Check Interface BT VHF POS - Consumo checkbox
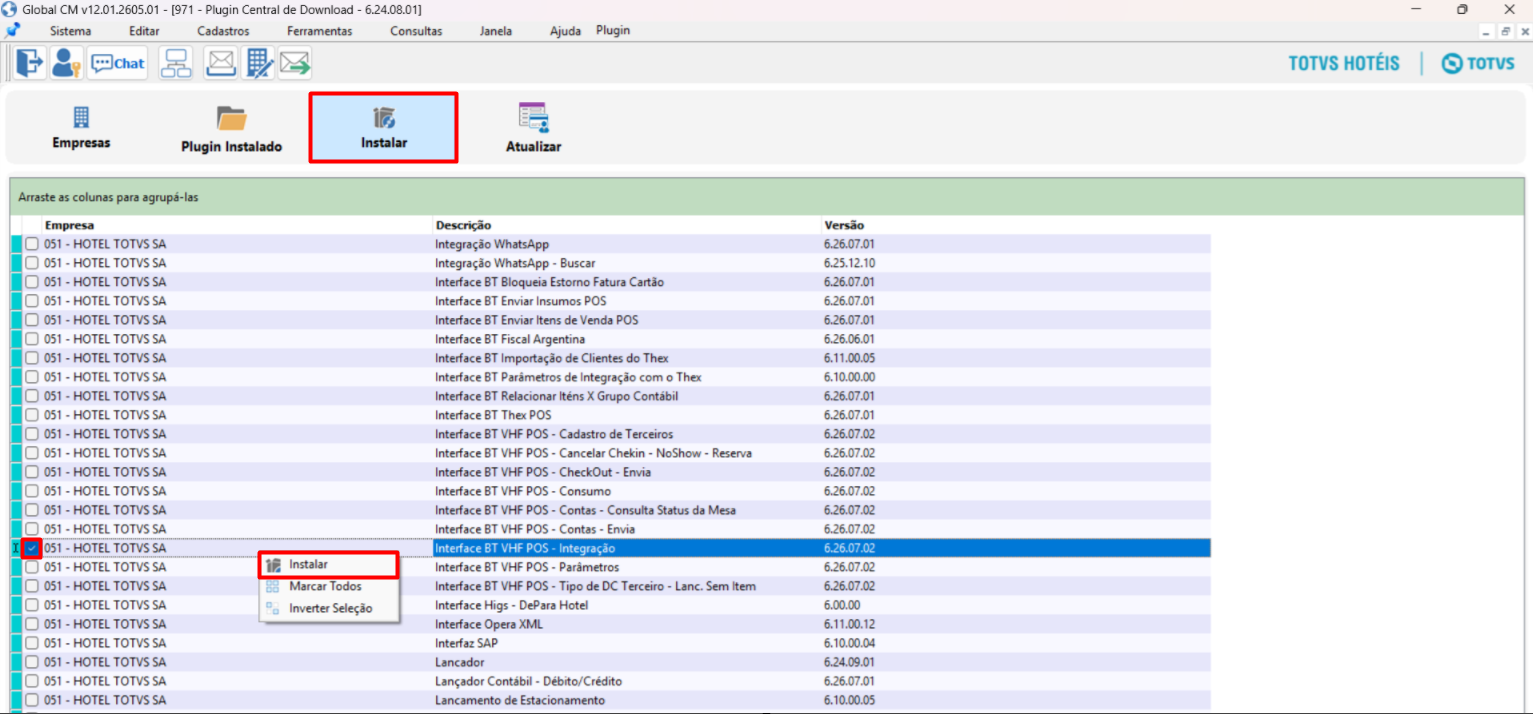Screen dimensions: 1533x714 pyautogui.click(x=32, y=491)
